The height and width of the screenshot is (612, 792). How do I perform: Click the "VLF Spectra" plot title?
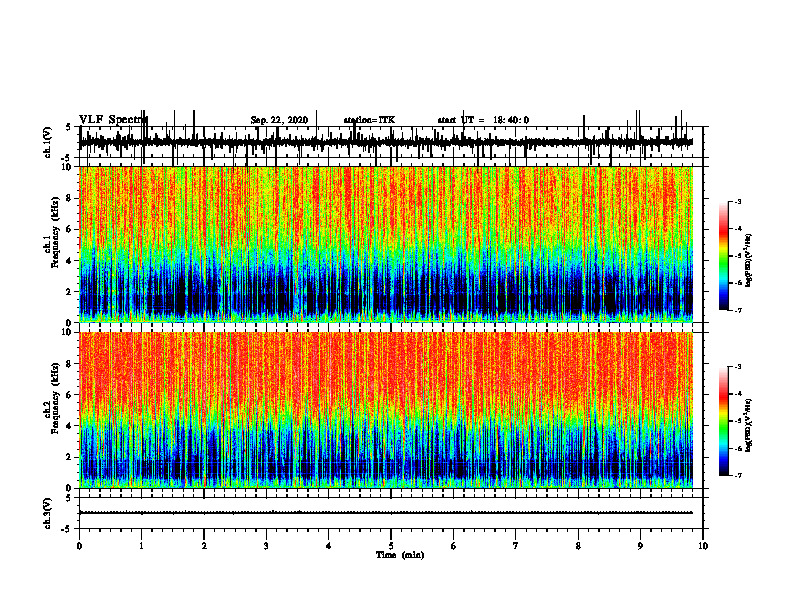[x=113, y=120]
